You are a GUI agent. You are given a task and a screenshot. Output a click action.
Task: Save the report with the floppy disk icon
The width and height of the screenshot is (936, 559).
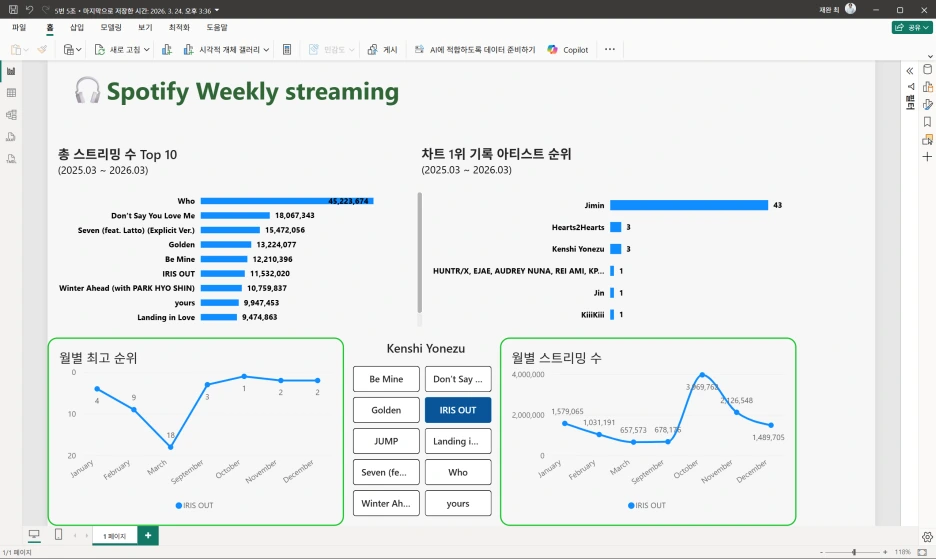click(13, 10)
